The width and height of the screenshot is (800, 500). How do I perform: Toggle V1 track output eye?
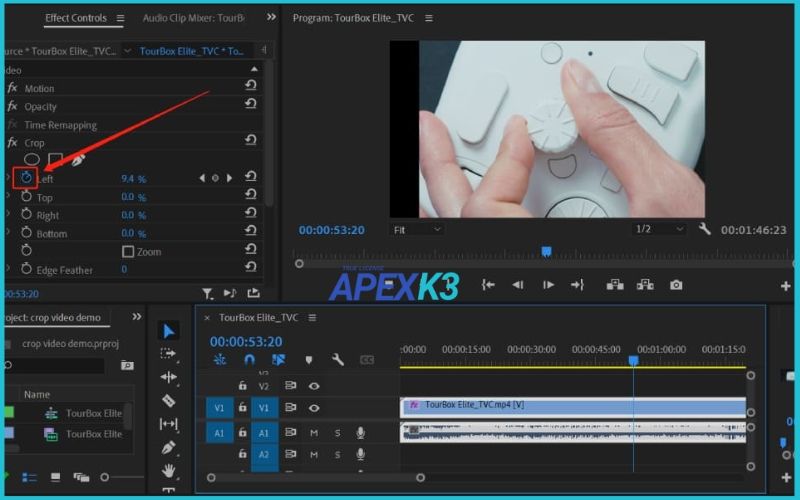pos(314,408)
